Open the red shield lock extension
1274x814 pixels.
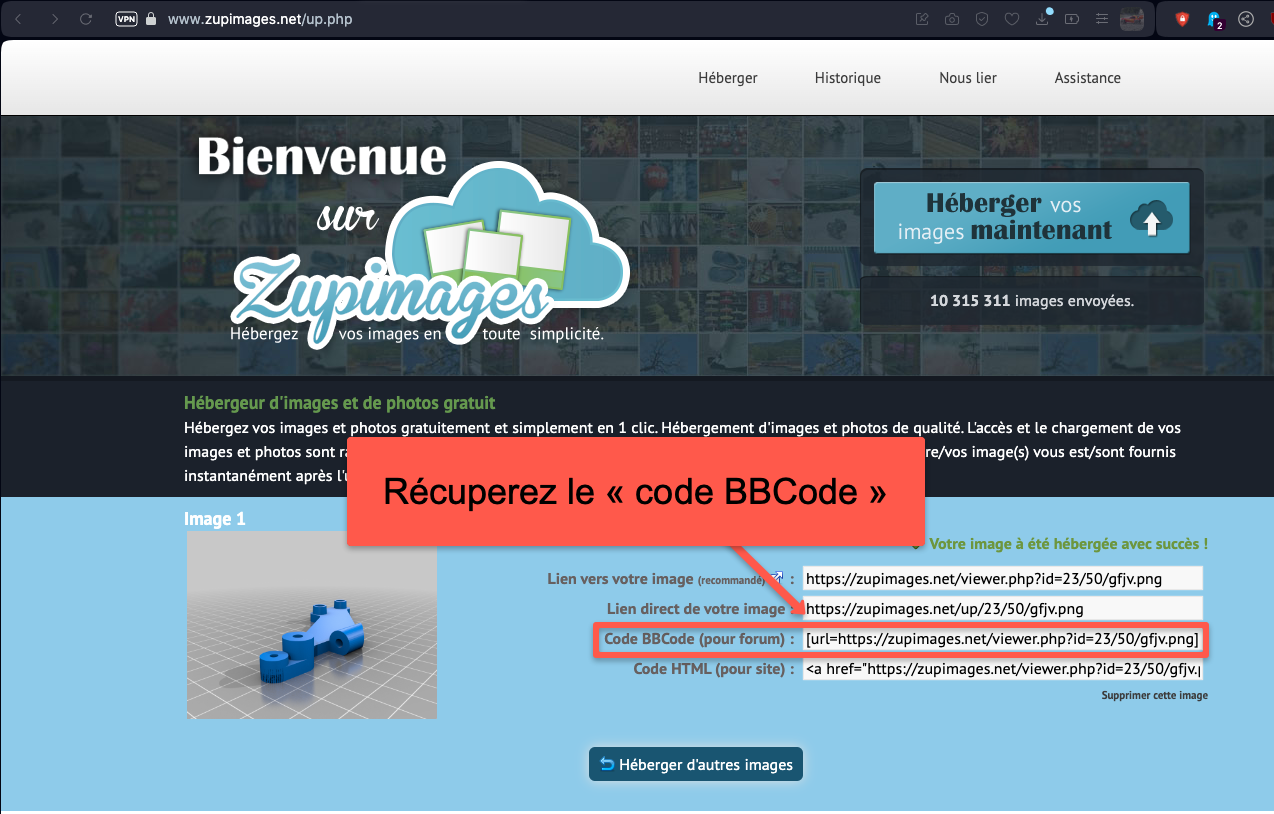[1182, 19]
